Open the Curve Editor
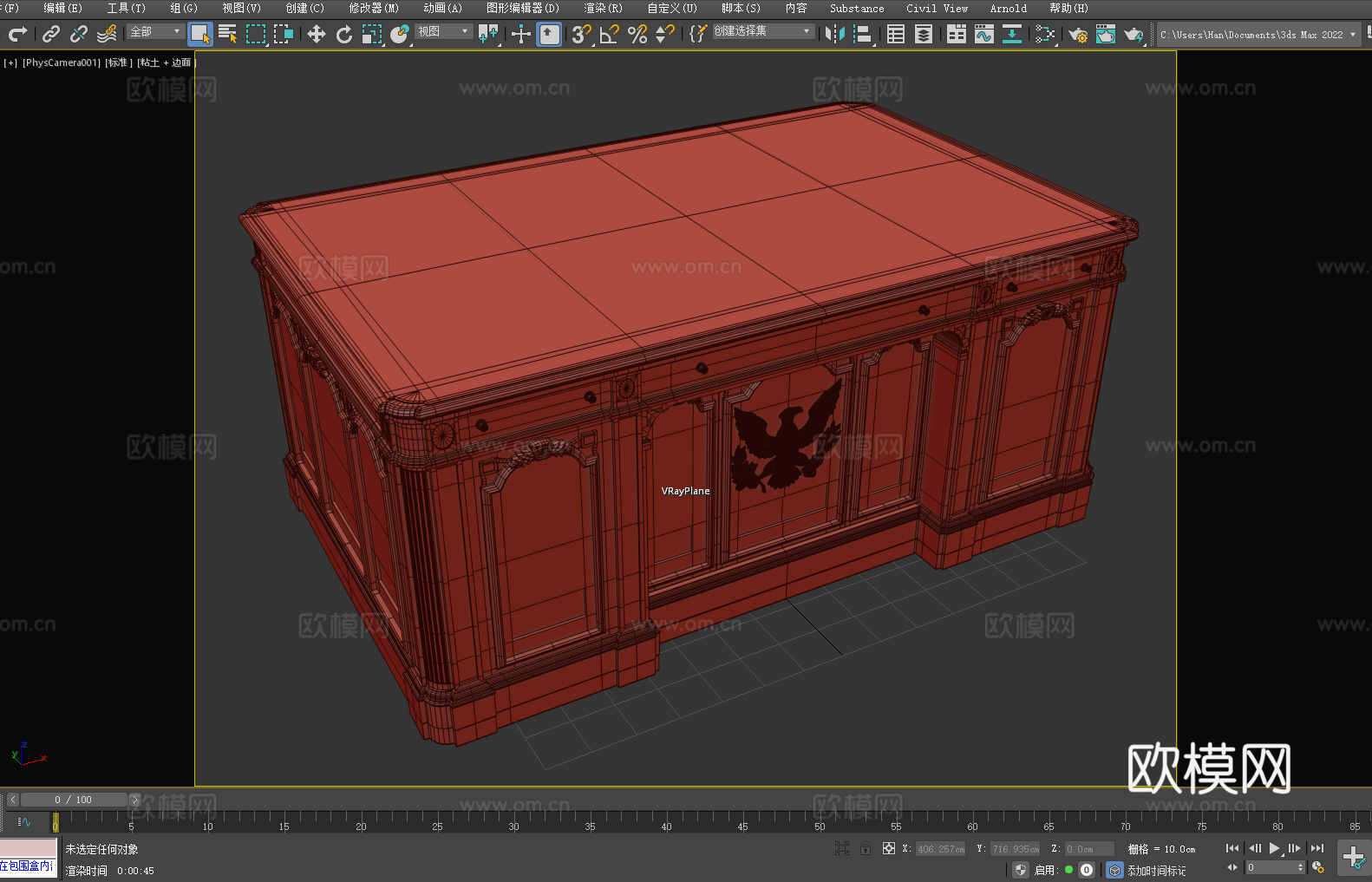This screenshot has height=882, width=1372. pyautogui.click(x=984, y=34)
